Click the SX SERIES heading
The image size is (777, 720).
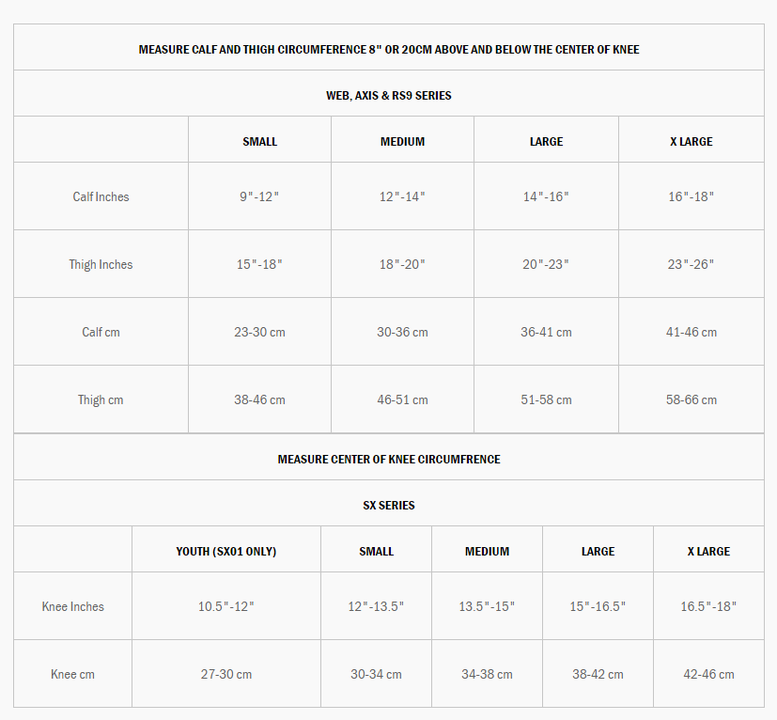388,506
